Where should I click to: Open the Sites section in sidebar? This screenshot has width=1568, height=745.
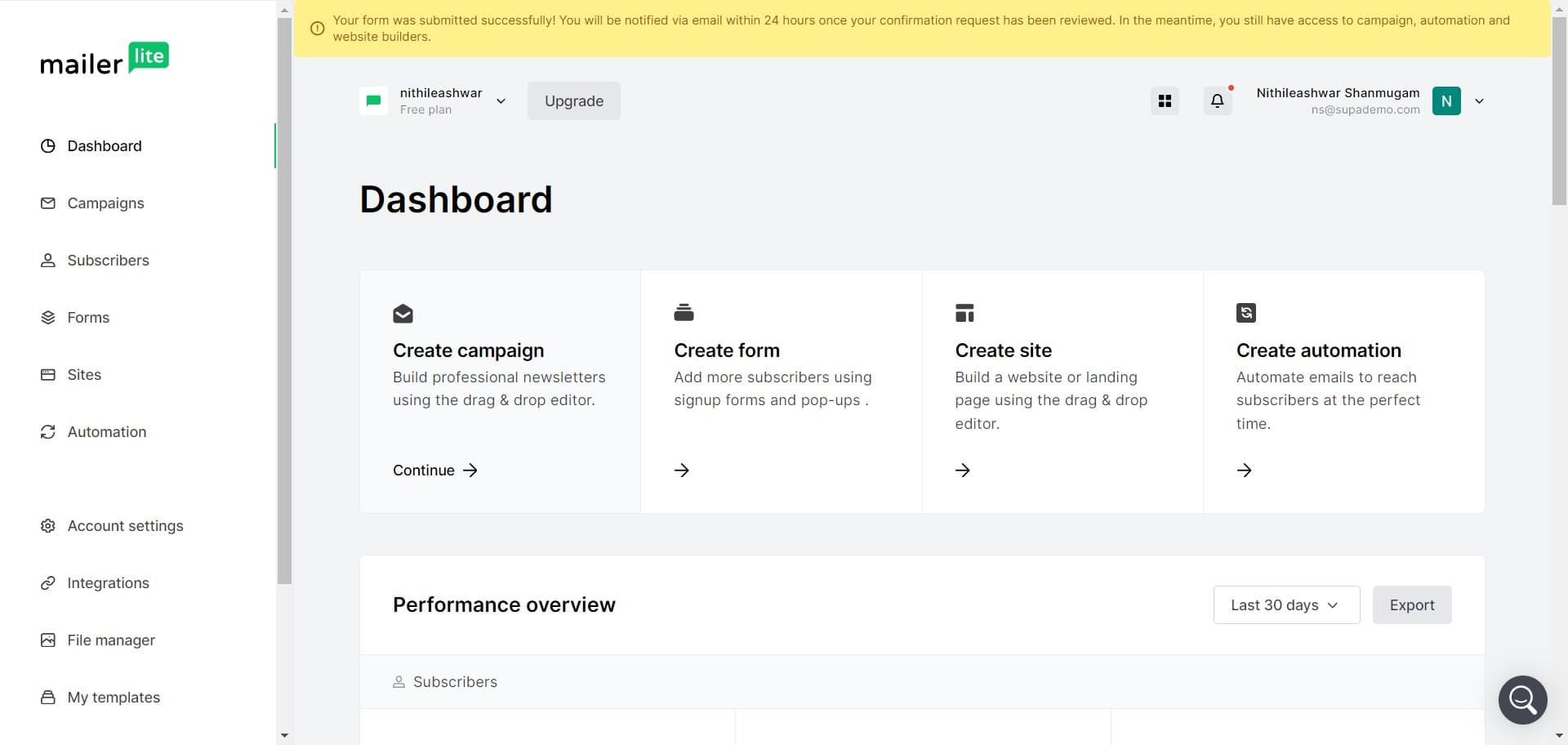(84, 374)
